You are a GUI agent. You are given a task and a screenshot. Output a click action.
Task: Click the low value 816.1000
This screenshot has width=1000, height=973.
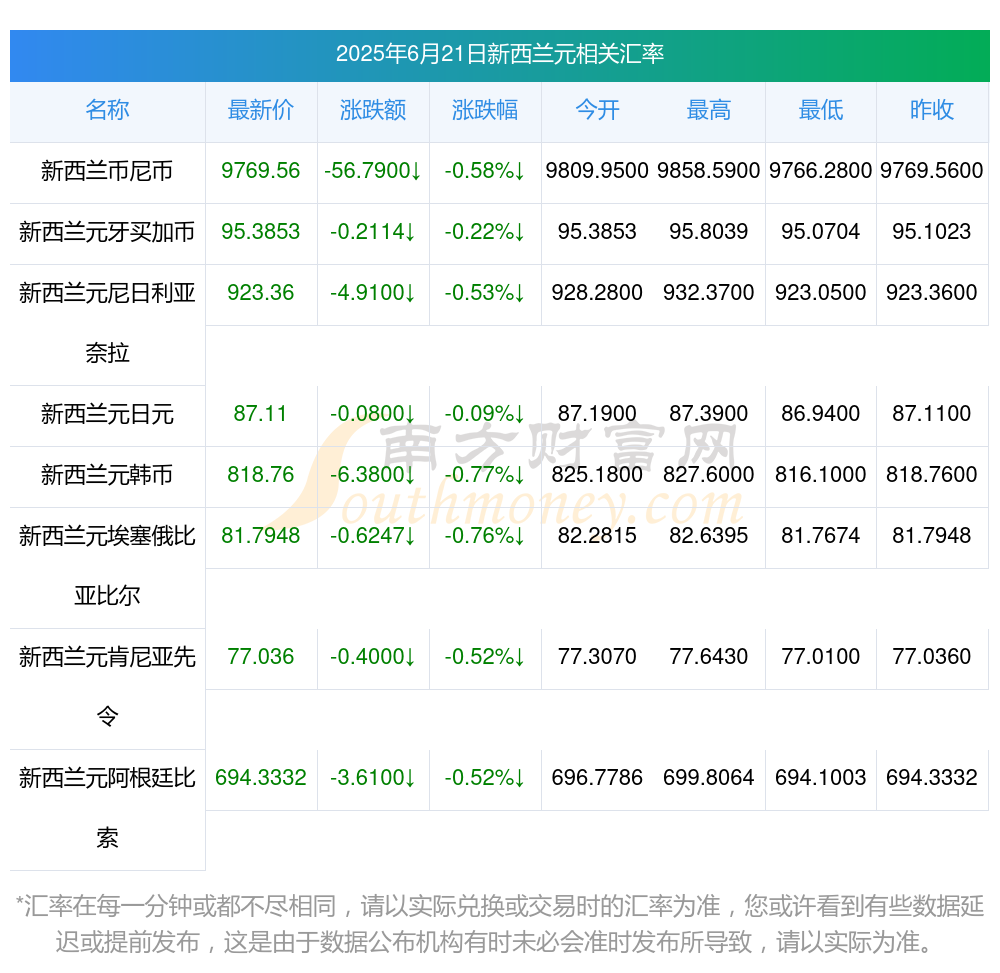(x=821, y=475)
